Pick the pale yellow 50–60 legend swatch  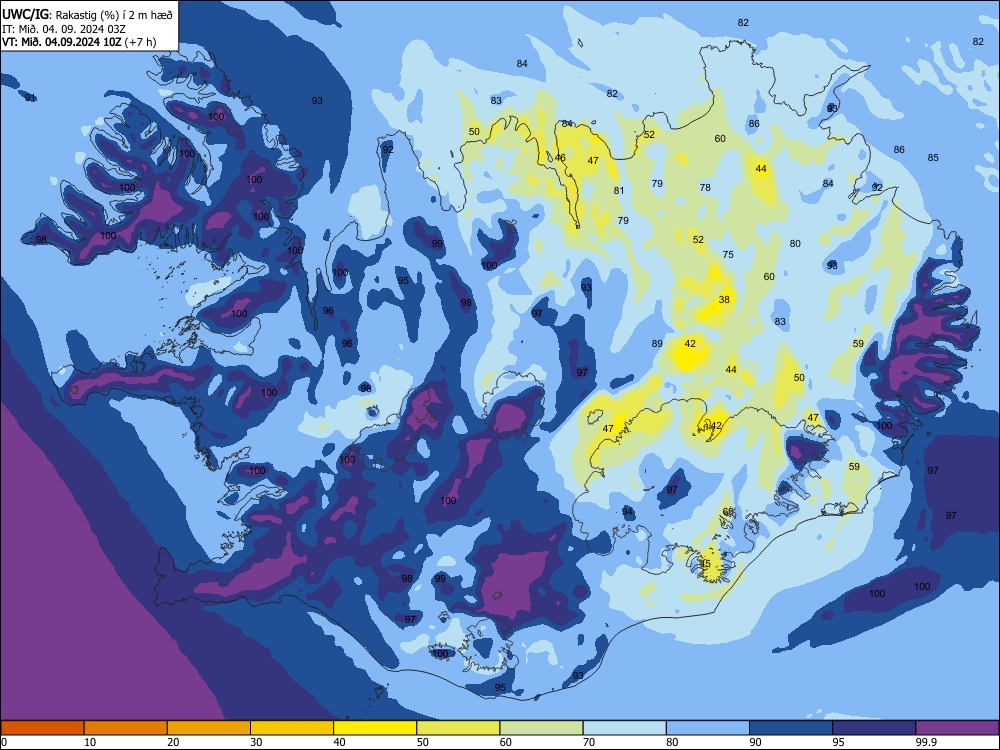(x=458, y=728)
